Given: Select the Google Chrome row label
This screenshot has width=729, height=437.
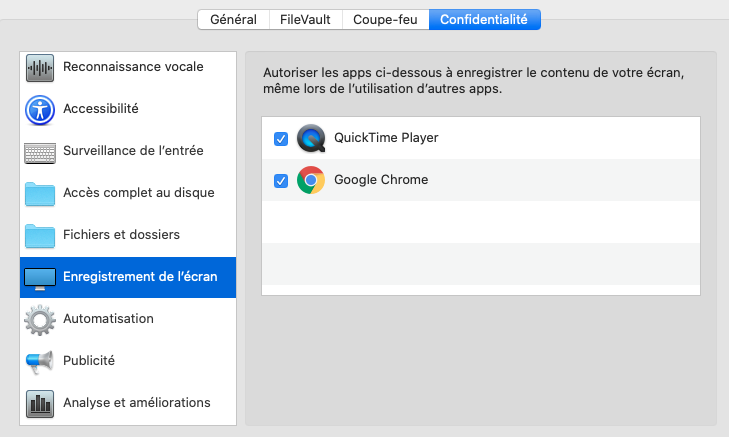Looking at the screenshot, I should click(x=381, y=180).
